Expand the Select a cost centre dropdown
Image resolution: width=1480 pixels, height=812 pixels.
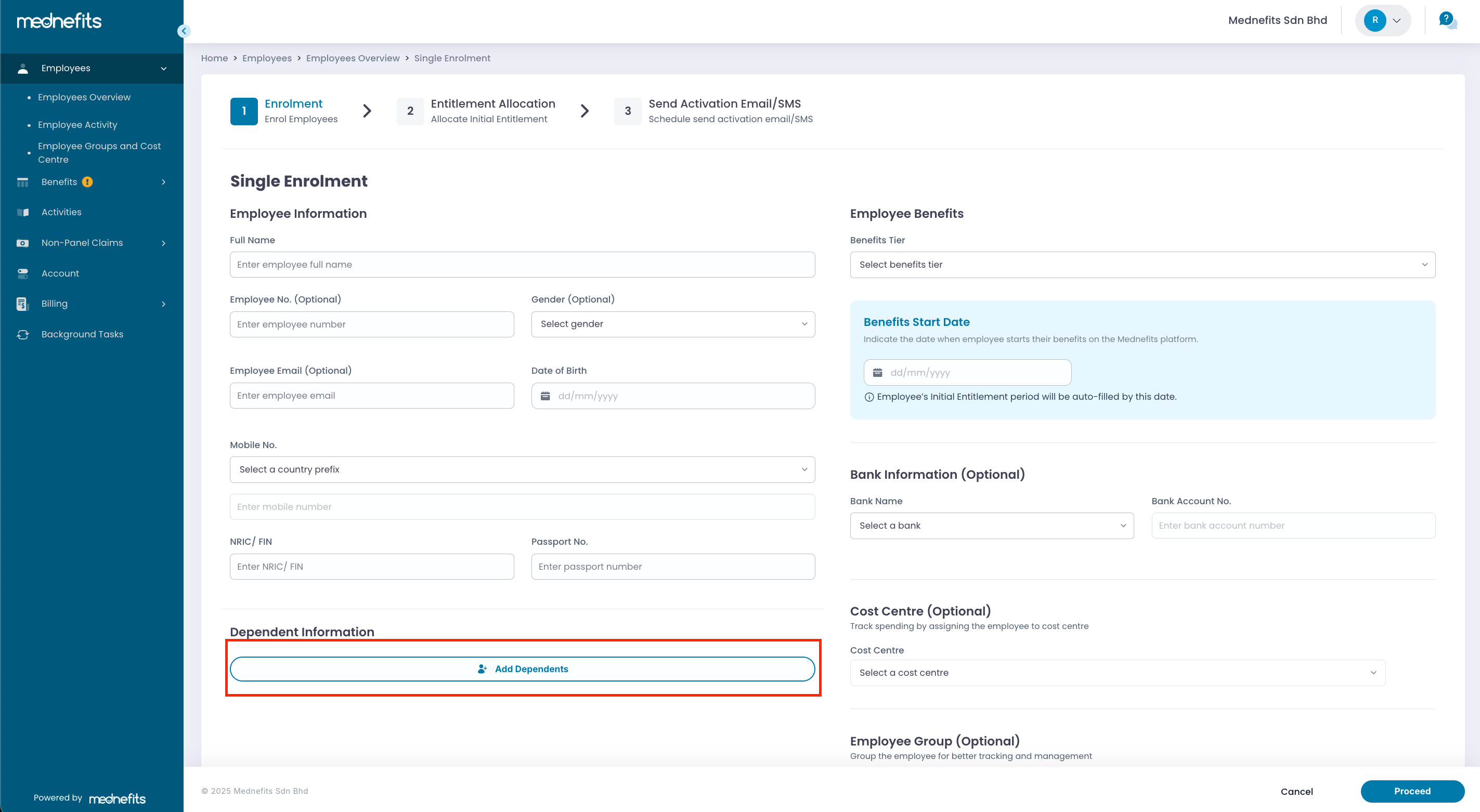1118,673
